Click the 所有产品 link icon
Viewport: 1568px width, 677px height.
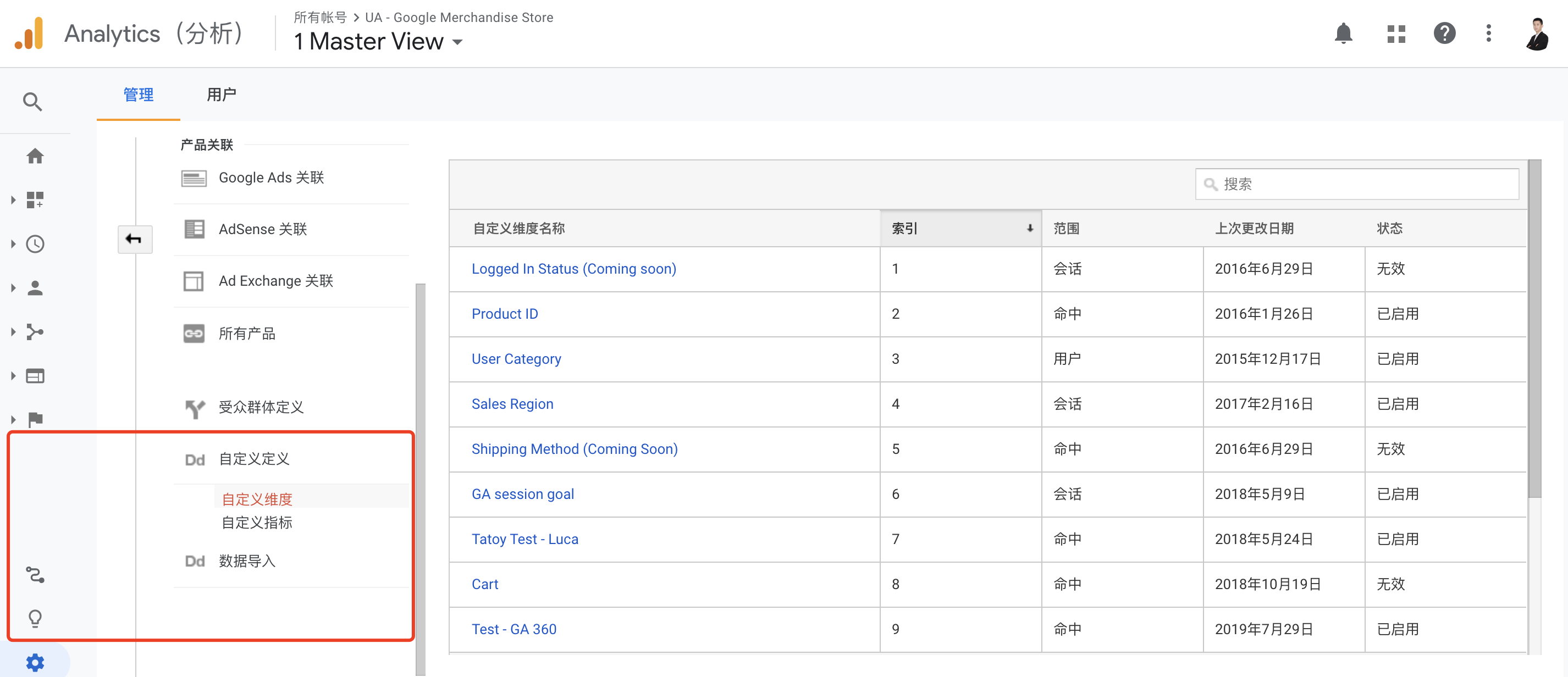click(x=194, y=334)
